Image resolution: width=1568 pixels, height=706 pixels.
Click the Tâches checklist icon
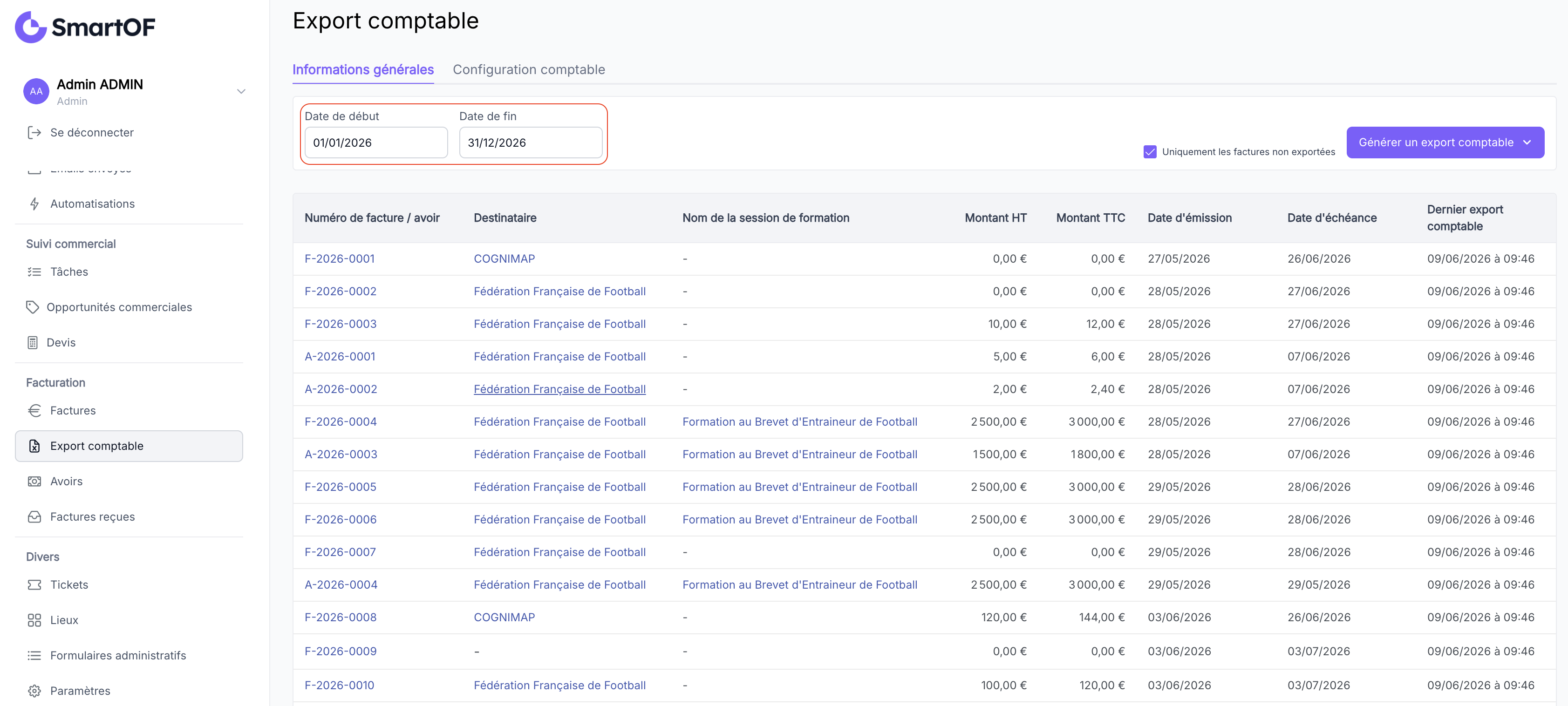(34, 272)
